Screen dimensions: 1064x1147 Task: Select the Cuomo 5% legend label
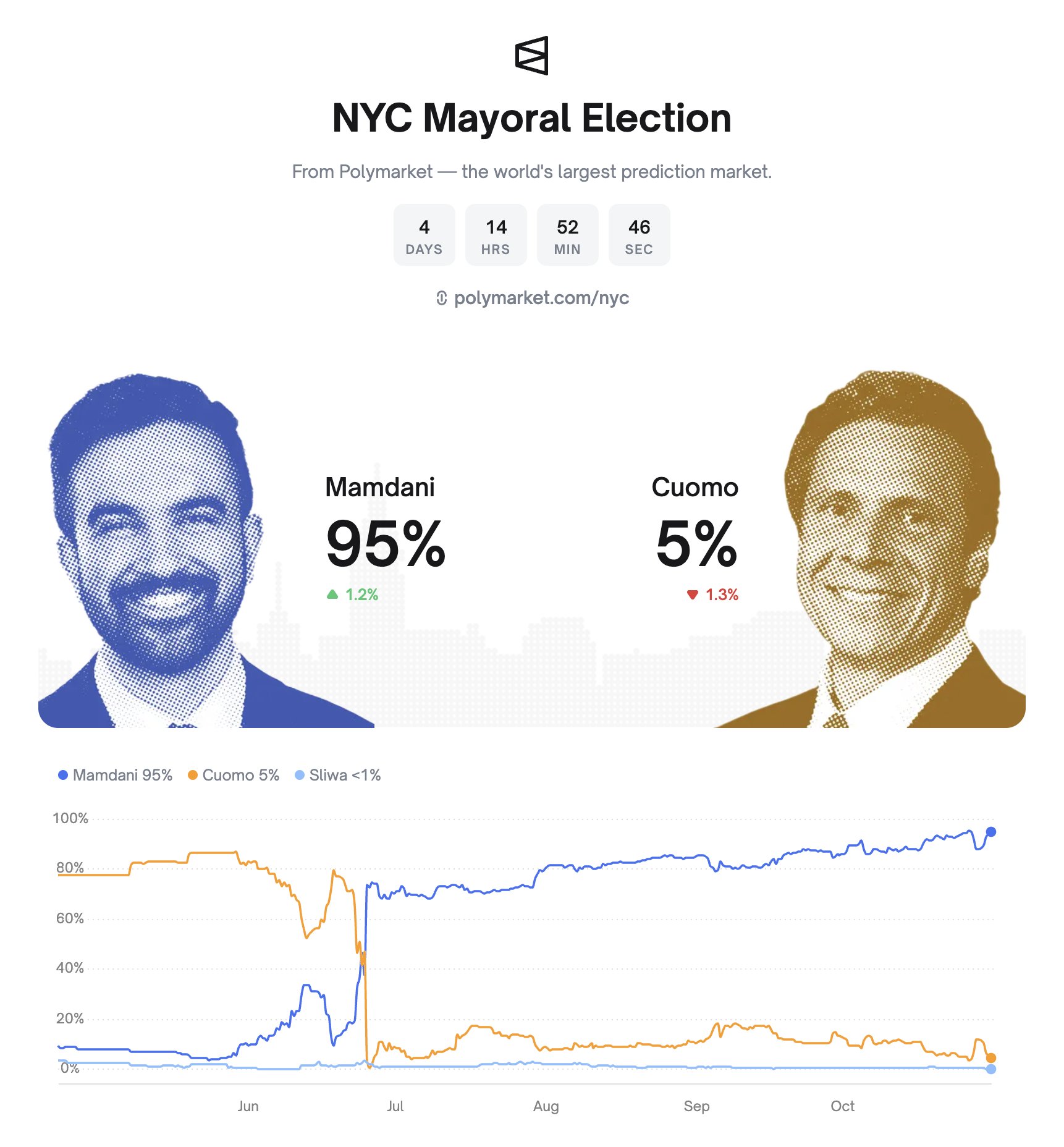point(241,775)
